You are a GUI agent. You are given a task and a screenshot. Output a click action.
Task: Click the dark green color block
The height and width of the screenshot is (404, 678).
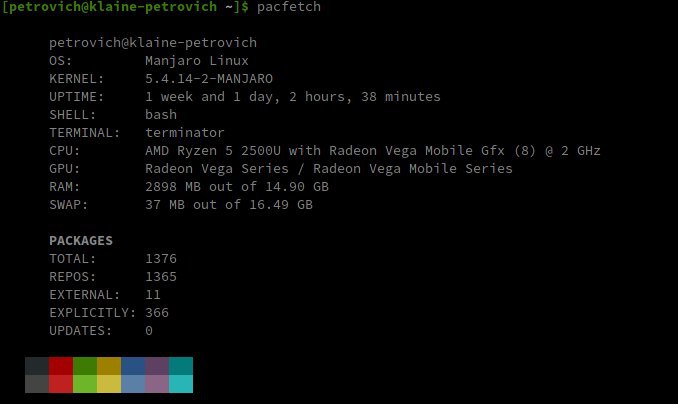click(x=85, y=366)
